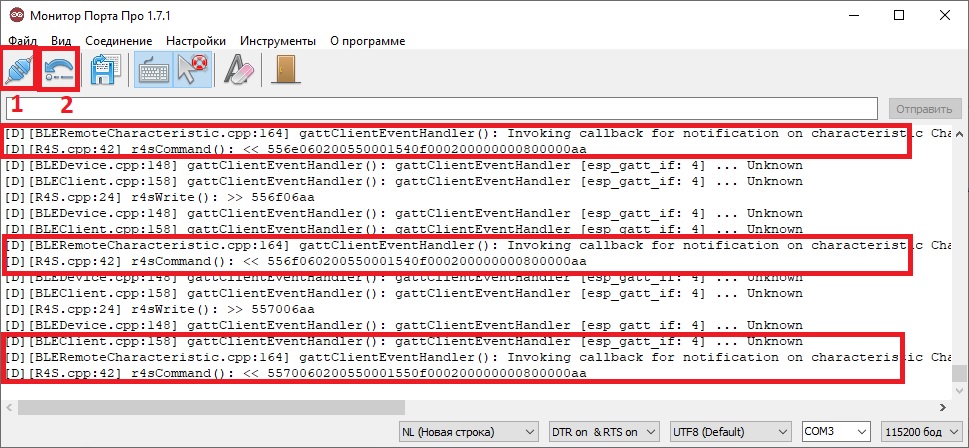
Task: Open the NL (Новая строка) line ending dropdown
Action: (x=469, y=432)
